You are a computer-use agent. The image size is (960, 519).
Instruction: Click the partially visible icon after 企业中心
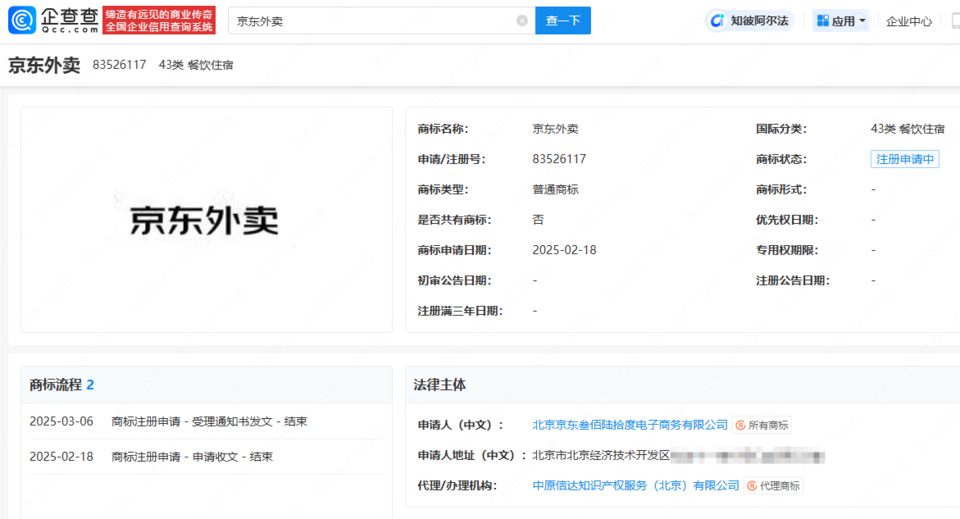(954, 21)
